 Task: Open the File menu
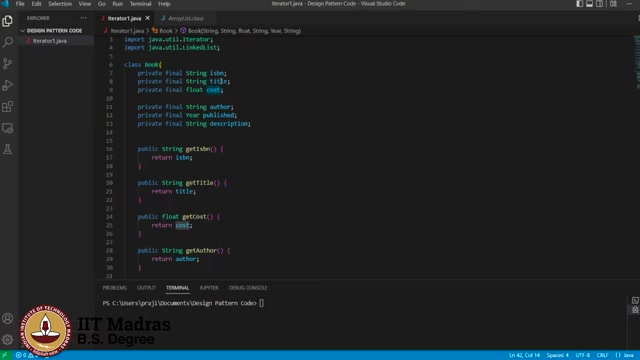point(20,4)
